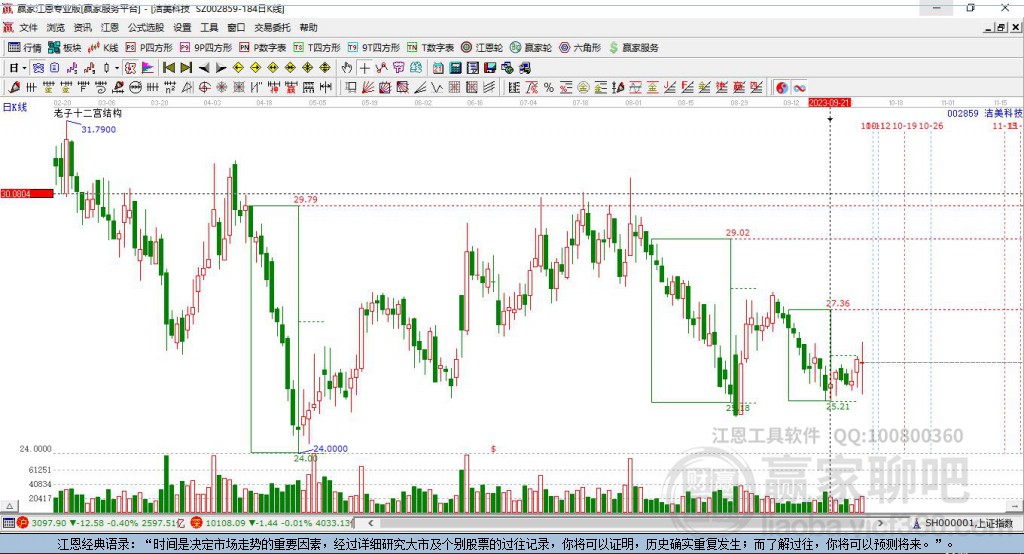This screenshot has height=554, width=1024.
Task: Click the 27.36 box price label
Action: [838, 303]
